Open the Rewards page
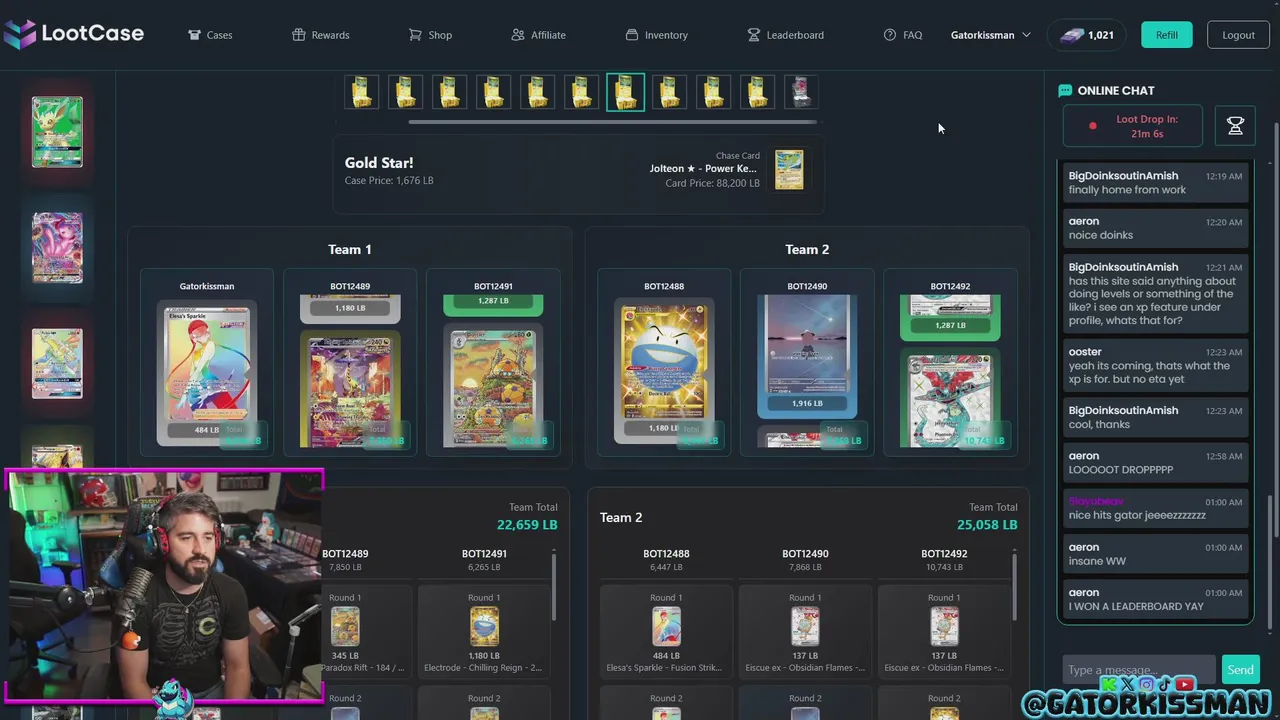 [320, 35]
